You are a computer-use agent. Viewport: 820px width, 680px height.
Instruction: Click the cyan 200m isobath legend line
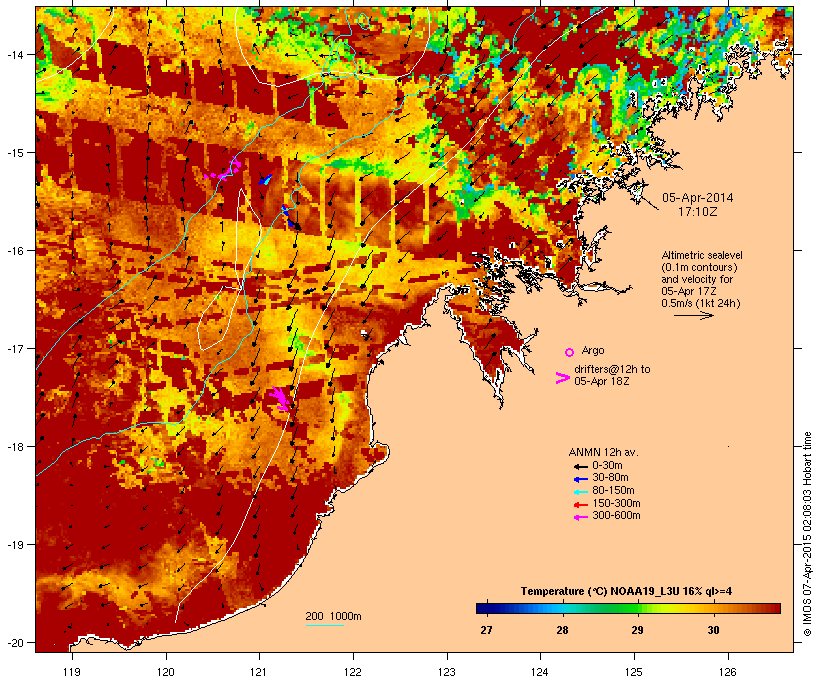pyautogui.click(x=324, y=625)
